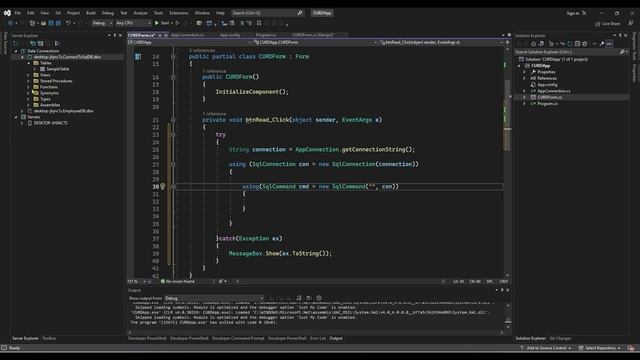Screen dimensions: 640x360
Task: Click the split editor plus icon
Action: [x=507, y=42]
